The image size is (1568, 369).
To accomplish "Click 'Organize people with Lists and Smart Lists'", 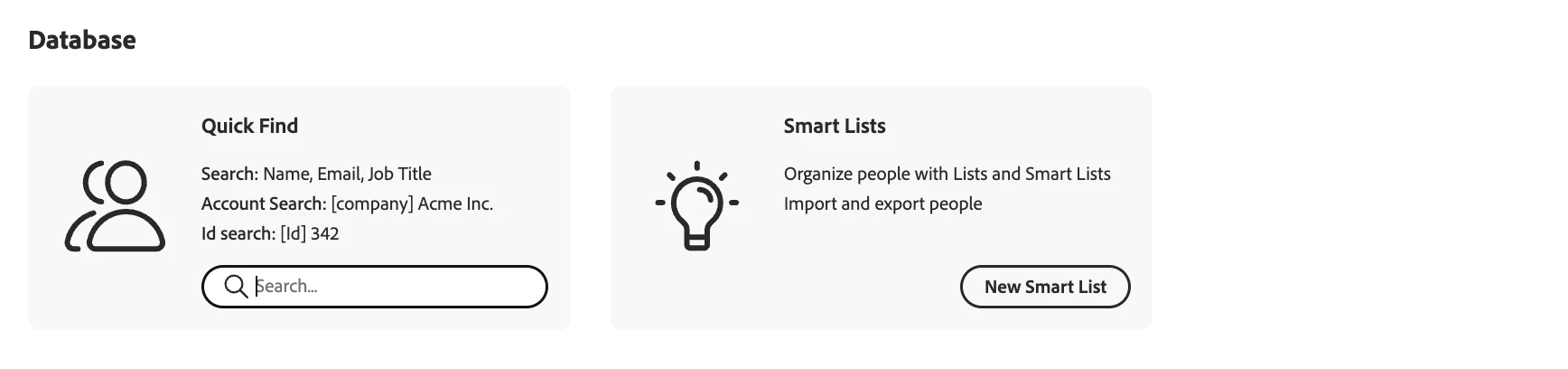I will pyautogui.click(x=947, y=174).
